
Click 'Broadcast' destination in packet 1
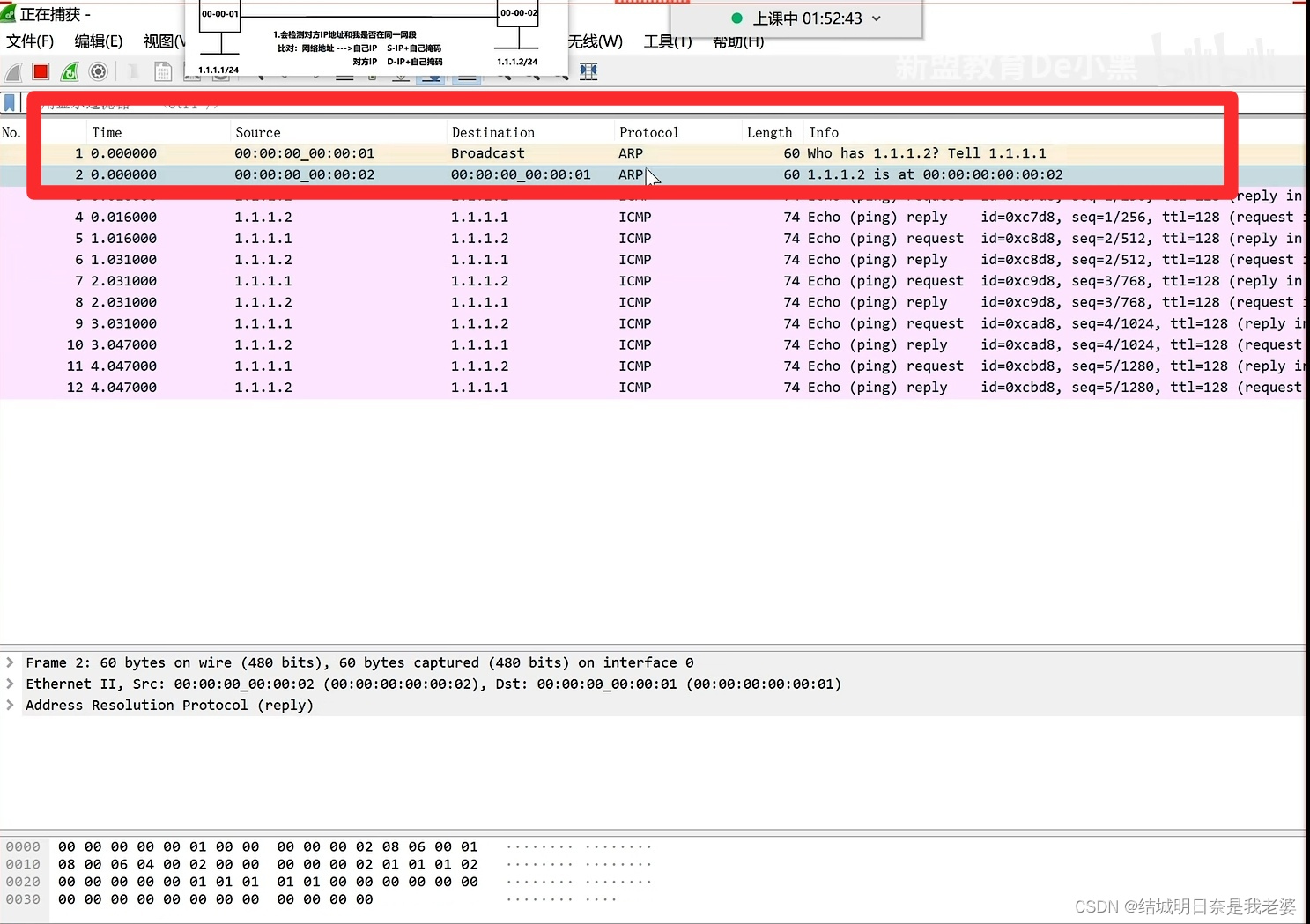(x=488, y=153)
